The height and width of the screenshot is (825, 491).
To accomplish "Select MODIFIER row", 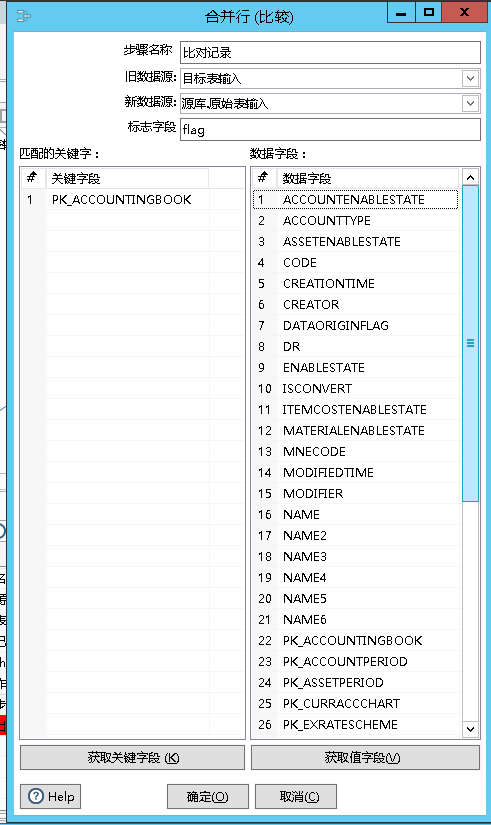I will point(355,494).
